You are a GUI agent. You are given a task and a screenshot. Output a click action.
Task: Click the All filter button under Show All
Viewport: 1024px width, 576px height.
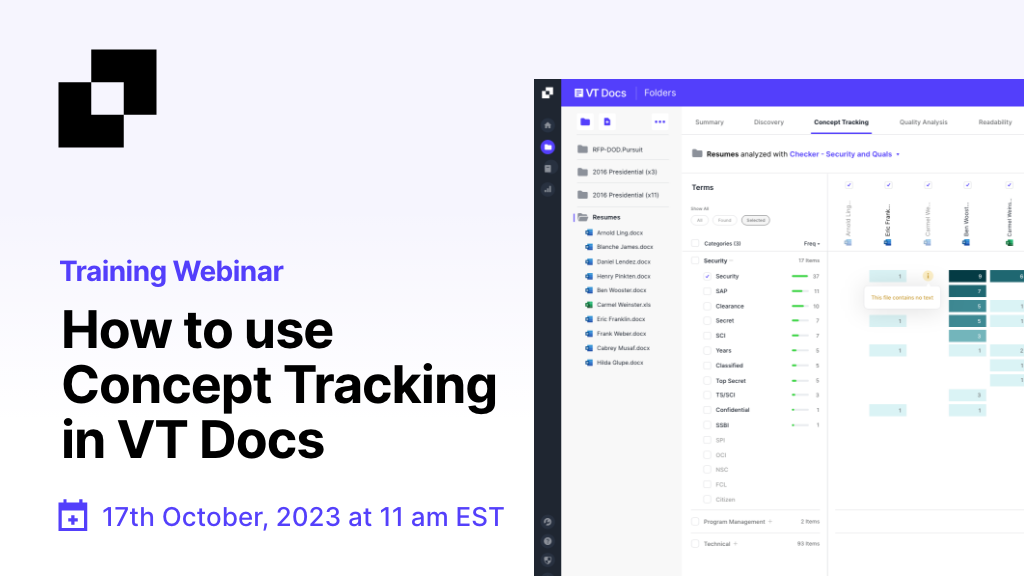click(700, 220)
